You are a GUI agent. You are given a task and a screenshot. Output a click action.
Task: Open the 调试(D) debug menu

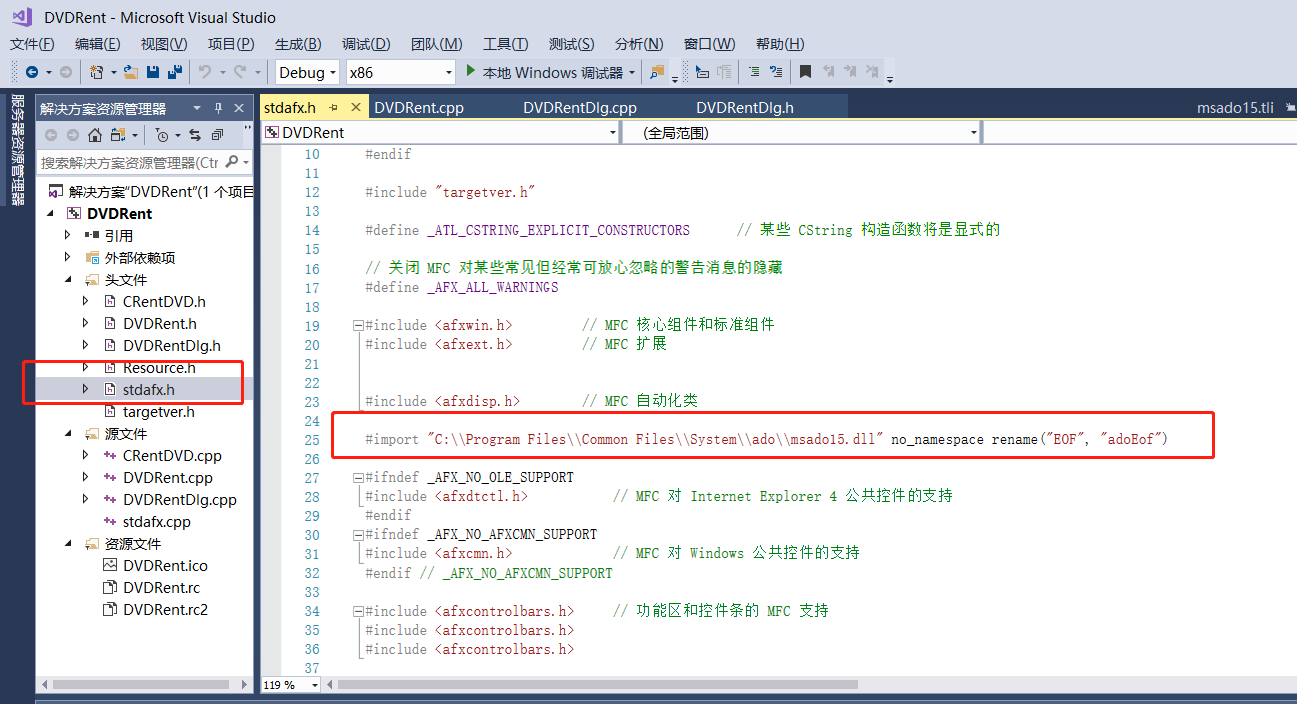pyautogui.click(x=366, y=44)
